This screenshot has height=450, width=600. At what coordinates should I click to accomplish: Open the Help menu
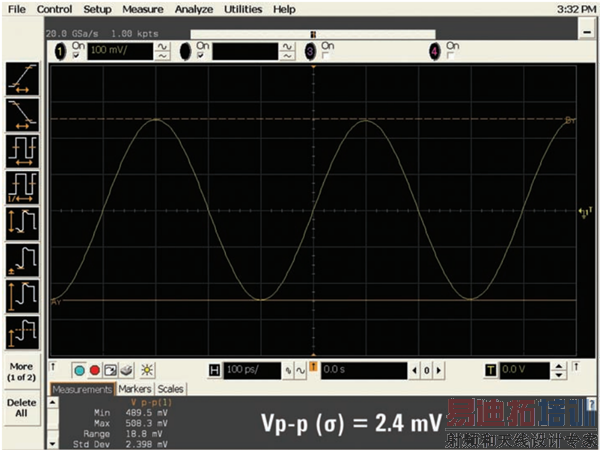[x=284, y=9]
